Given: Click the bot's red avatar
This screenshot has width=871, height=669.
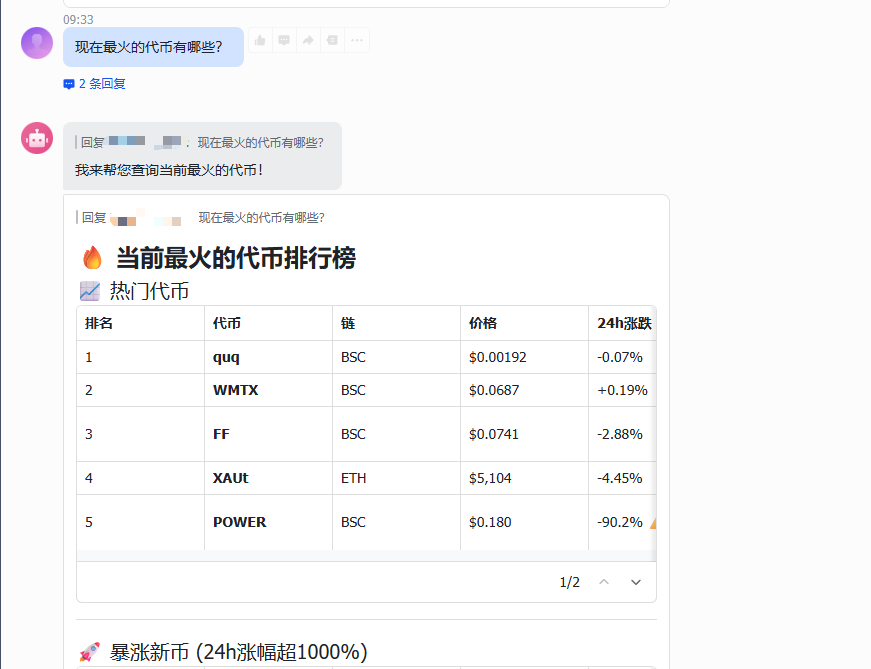Looking at the screenshot, I should [x=36, y=138].
